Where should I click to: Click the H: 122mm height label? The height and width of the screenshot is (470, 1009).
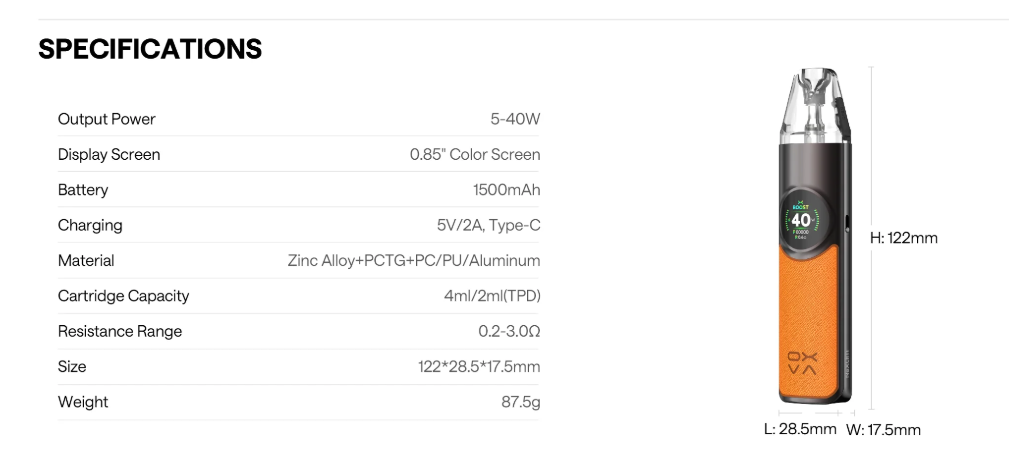(904, 238)
